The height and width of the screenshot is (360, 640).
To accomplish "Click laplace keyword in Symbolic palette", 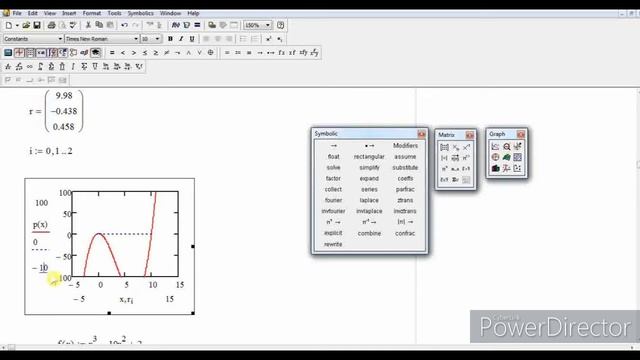I will [369, 200].
